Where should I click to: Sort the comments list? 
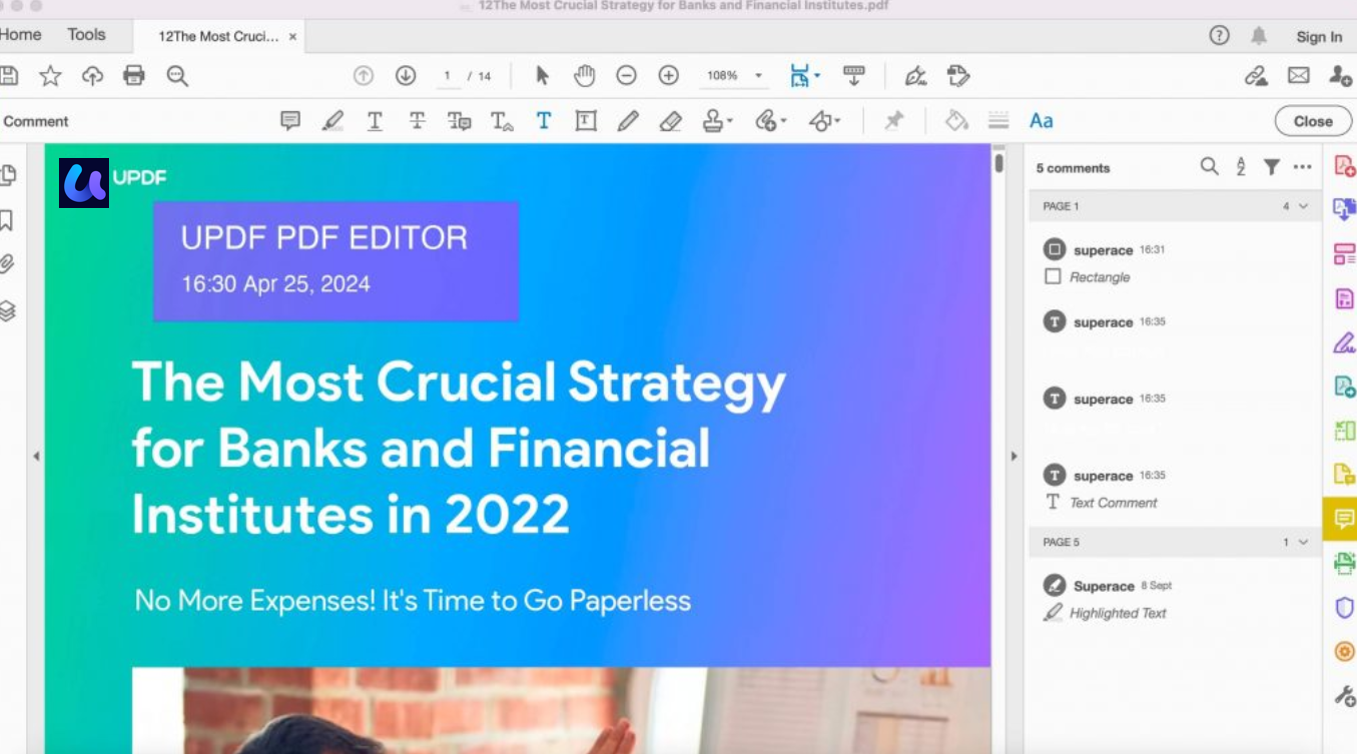(1241, 167)
